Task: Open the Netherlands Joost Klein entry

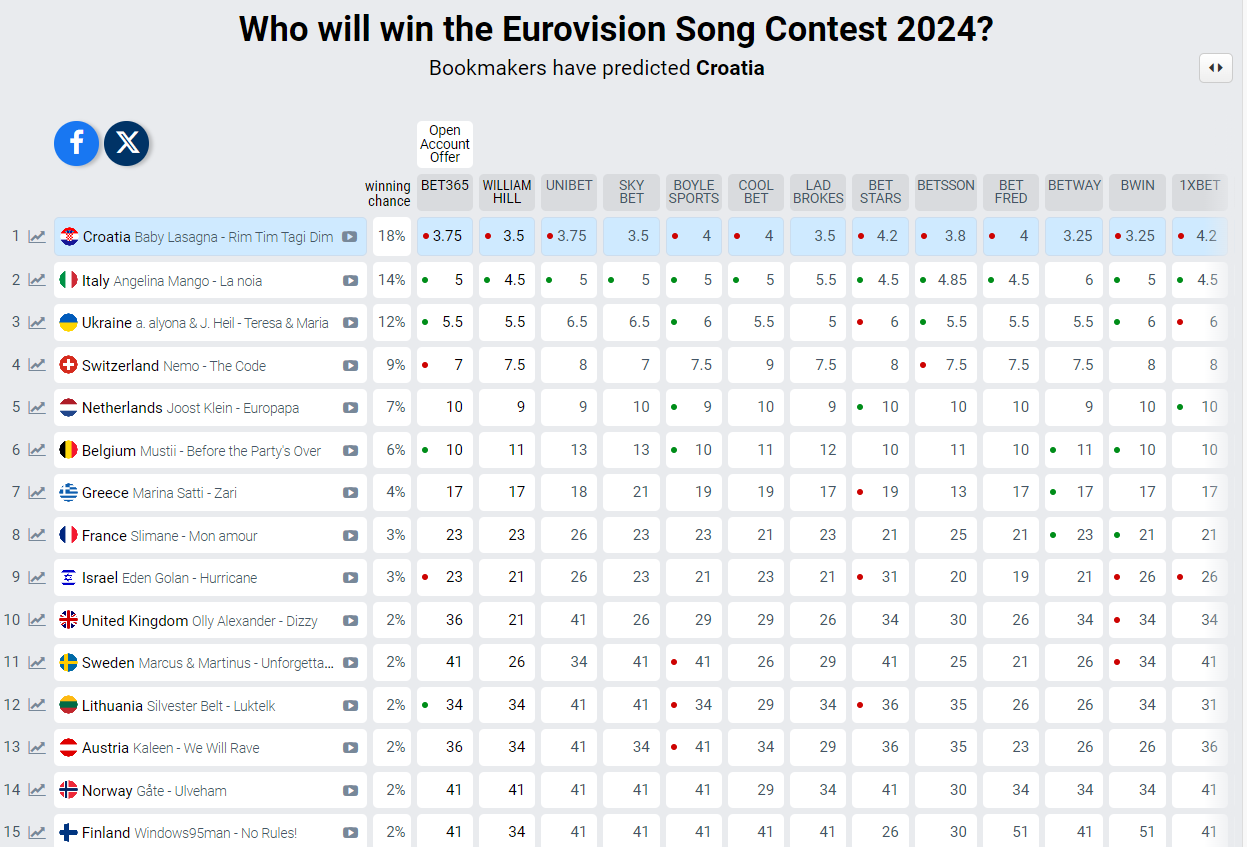Action: pyautogui.click(x=210, y=408)
